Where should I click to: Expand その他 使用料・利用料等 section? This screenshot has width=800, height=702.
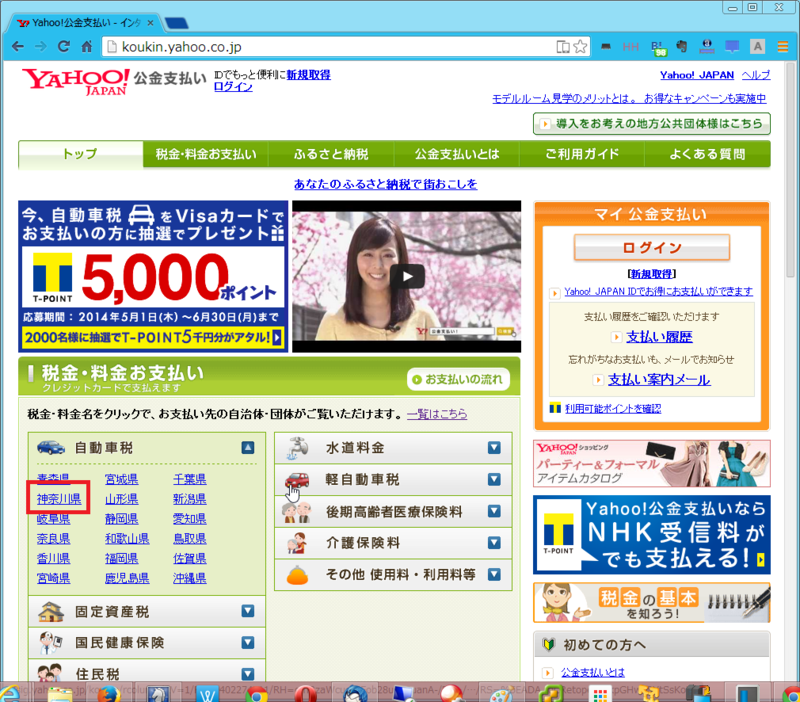494,574
